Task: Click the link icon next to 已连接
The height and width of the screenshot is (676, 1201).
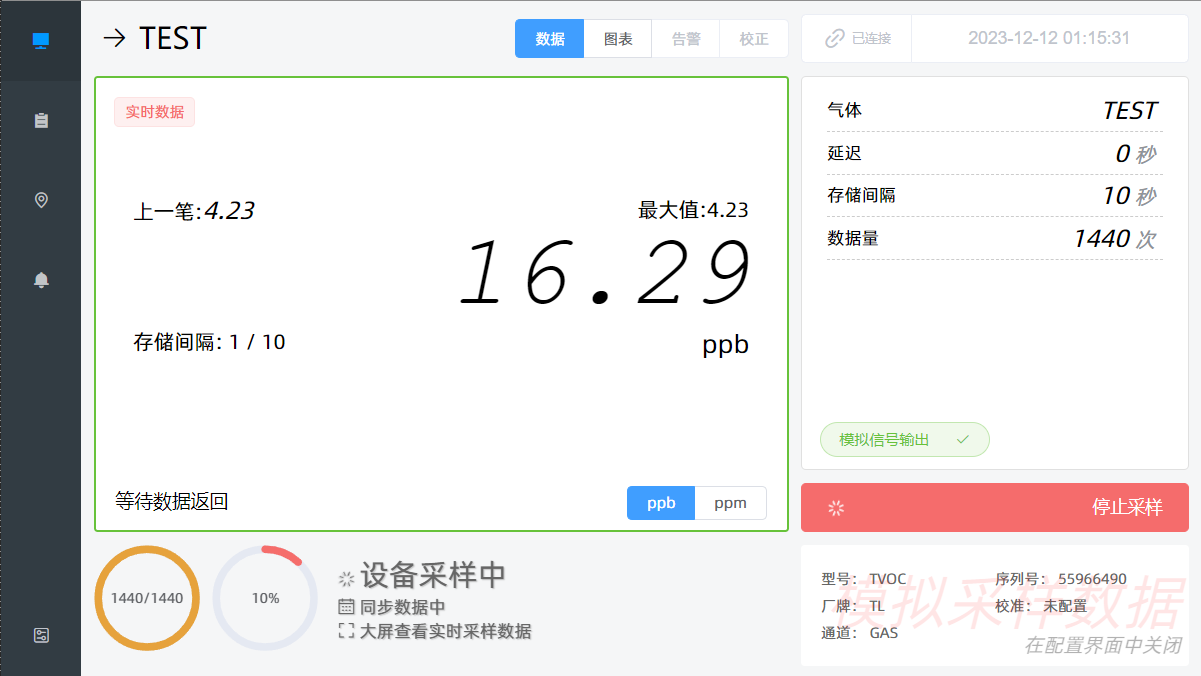Action: 834,39
